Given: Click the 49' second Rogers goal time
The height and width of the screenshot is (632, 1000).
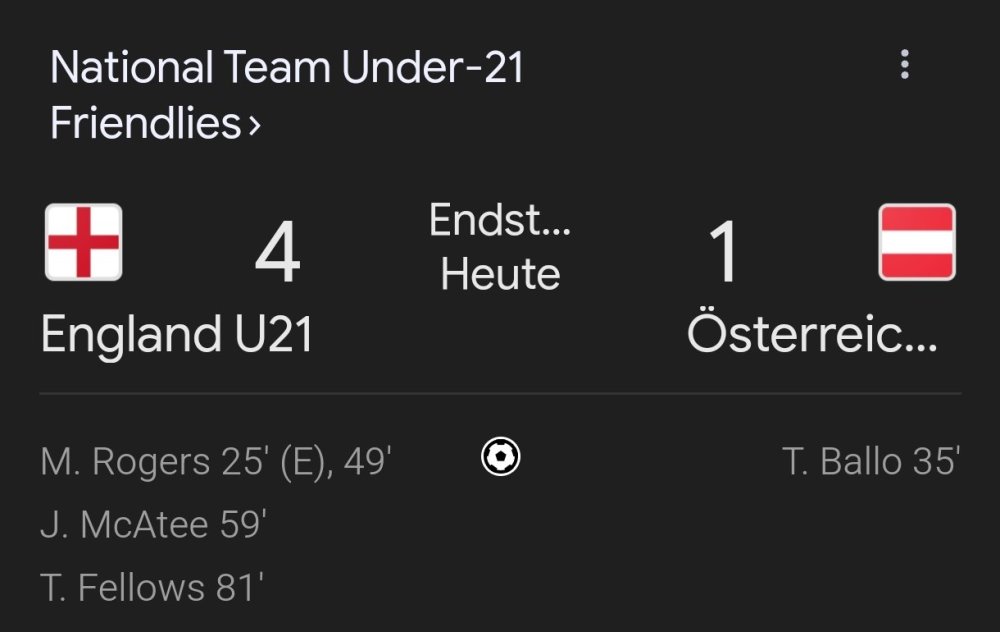Looking at the screenshot, I should tap(367, 462).
